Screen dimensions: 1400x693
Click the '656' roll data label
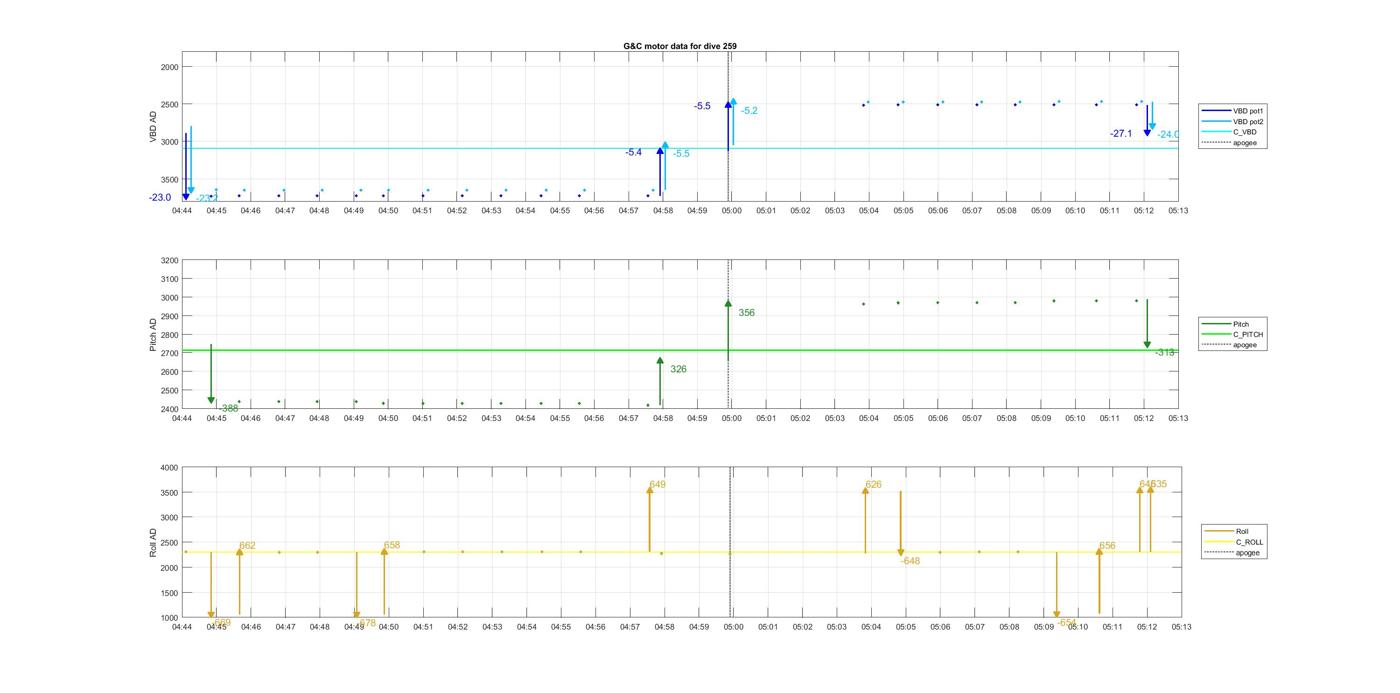[1107, 546]
